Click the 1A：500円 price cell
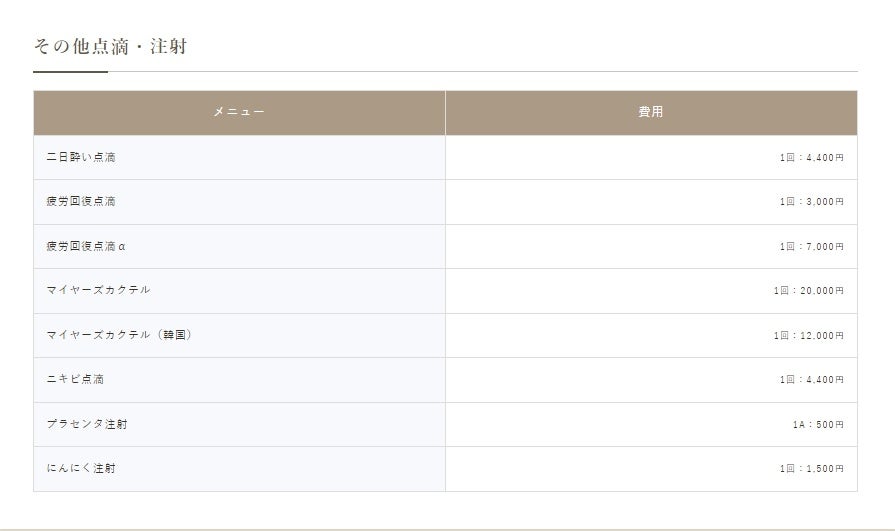 point(818,425)
